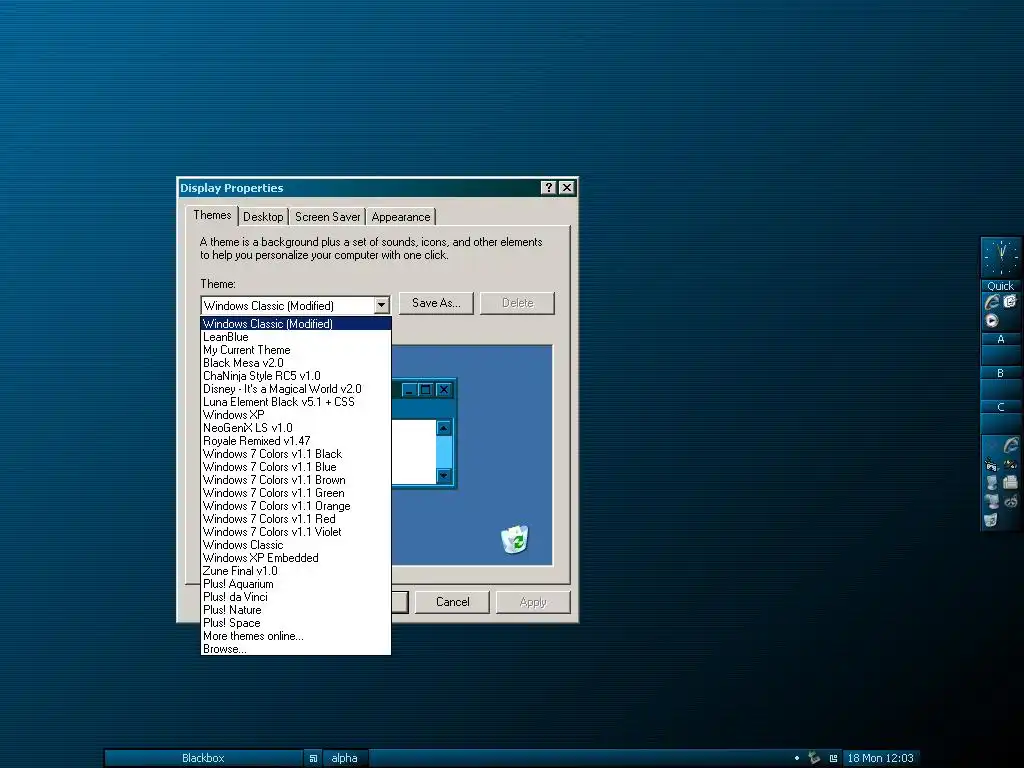1024x768 pixels.
Task: Click the faded Internet Explorer icon in lower dock
Action: click(x=1011, y=445)
